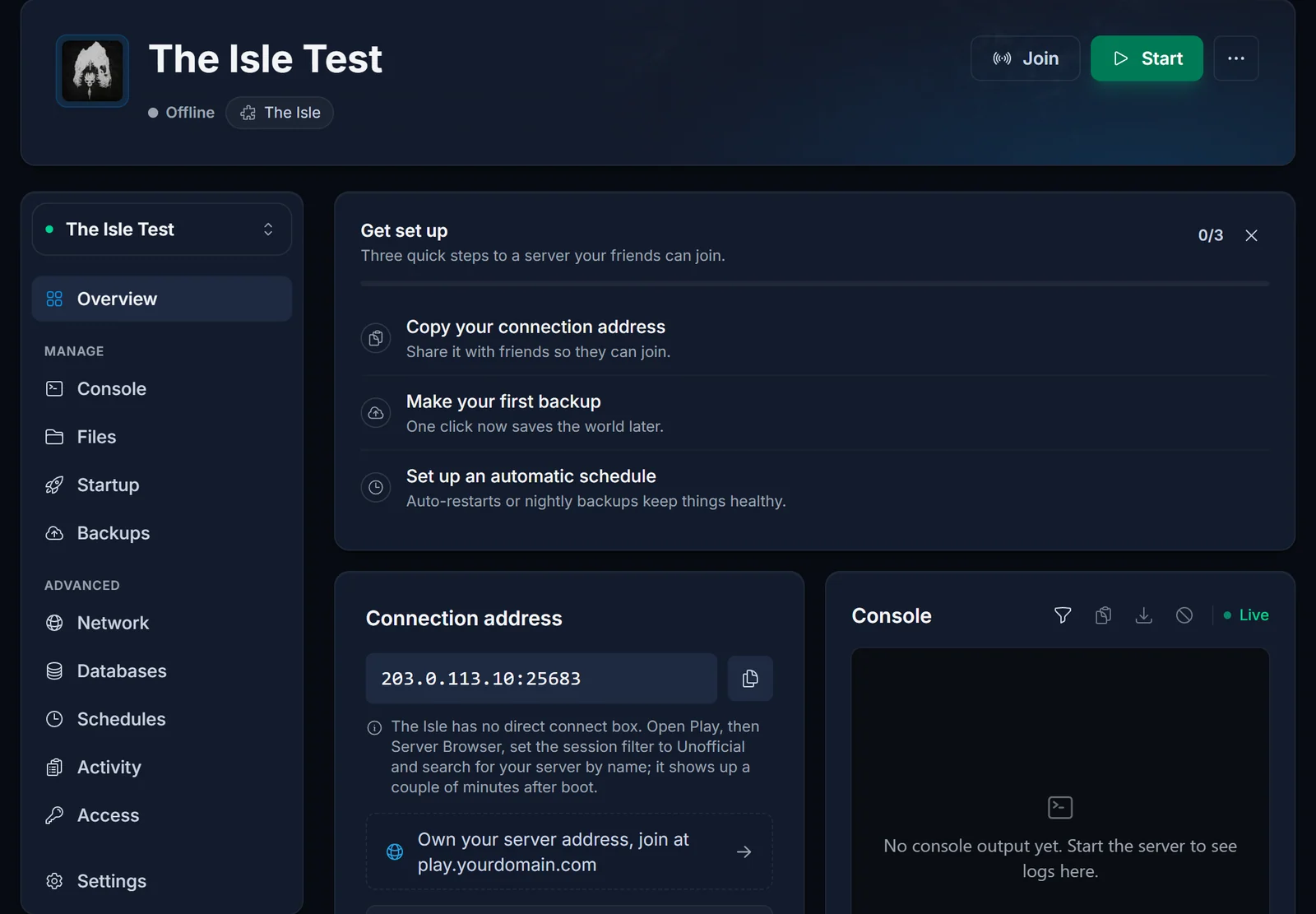1316x914 pixels.
Task: Dismiss the Get set up panel
Action: click(x=1251, y=235)
